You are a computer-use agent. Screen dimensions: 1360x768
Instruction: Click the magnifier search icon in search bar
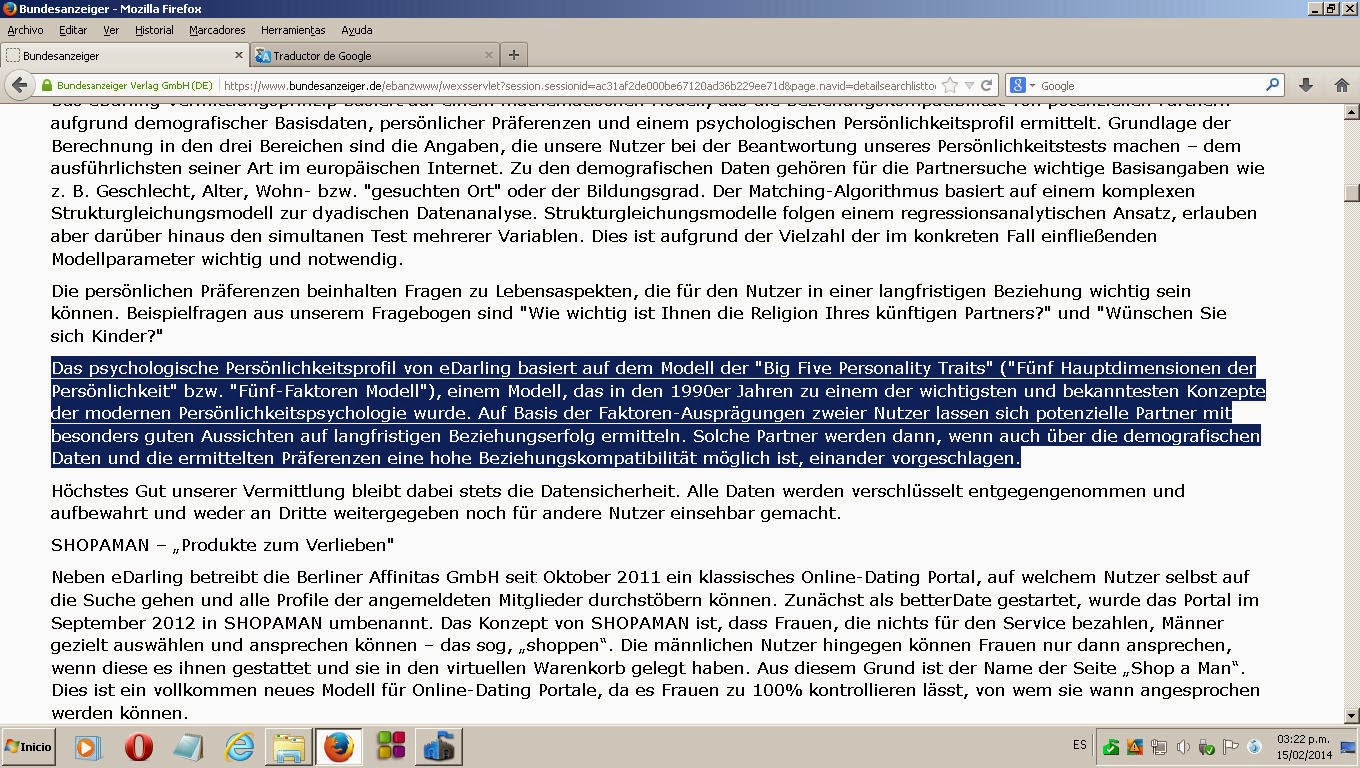pos(1272,85)
